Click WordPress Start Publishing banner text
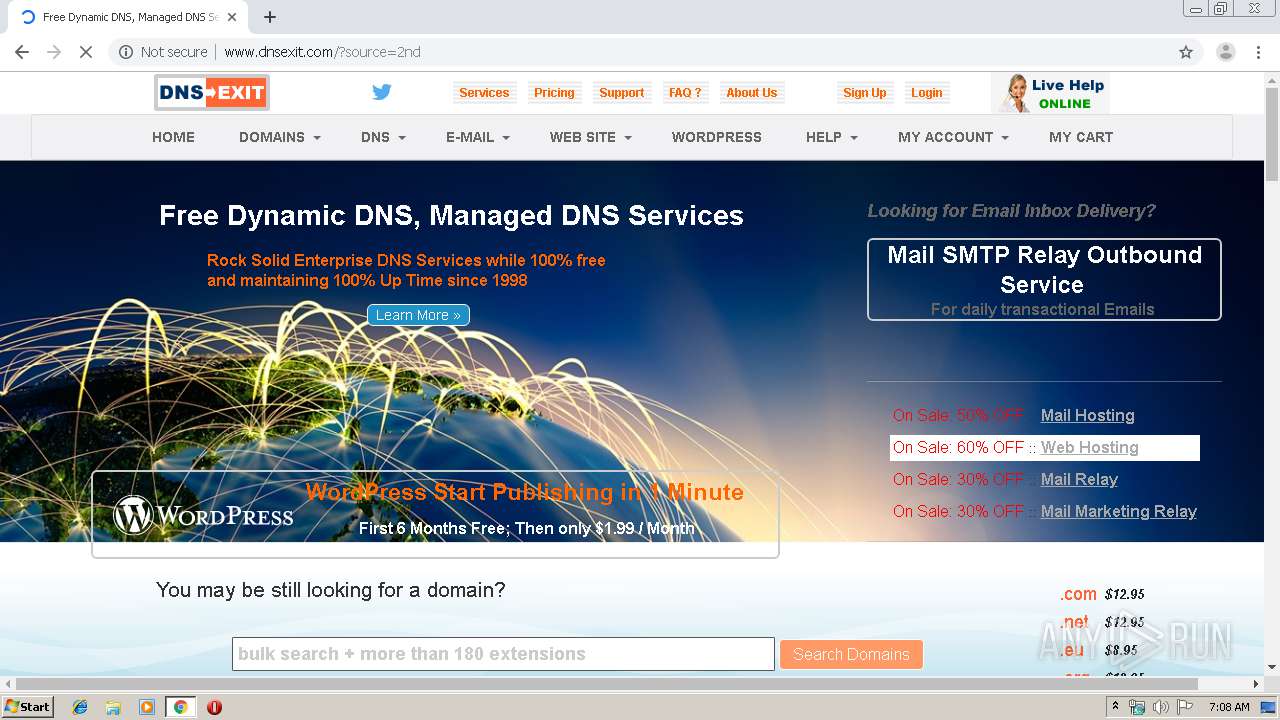The width and height of the screenshot is (1280, 720). click(x=525, y=492)
